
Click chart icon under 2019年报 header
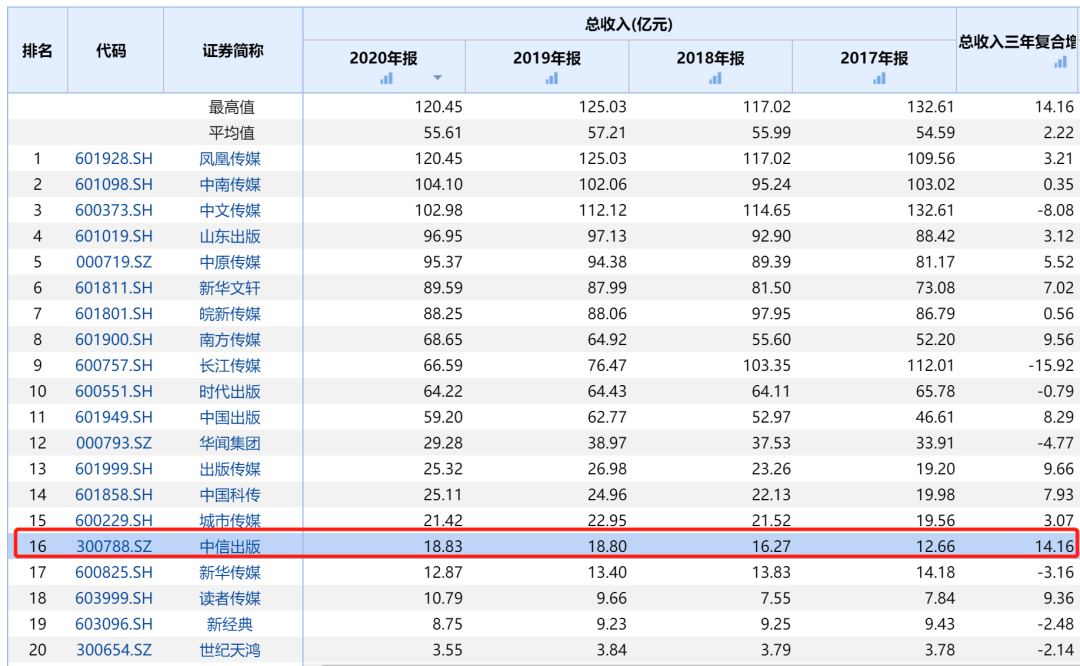(x=551, y=79)
